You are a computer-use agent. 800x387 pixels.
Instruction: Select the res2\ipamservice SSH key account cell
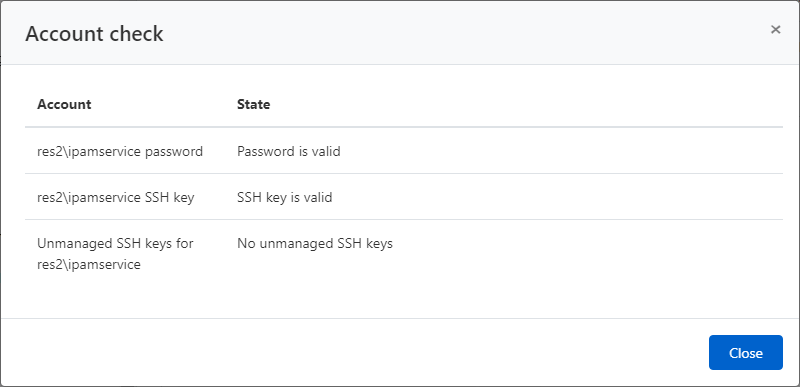pos(116,197)
